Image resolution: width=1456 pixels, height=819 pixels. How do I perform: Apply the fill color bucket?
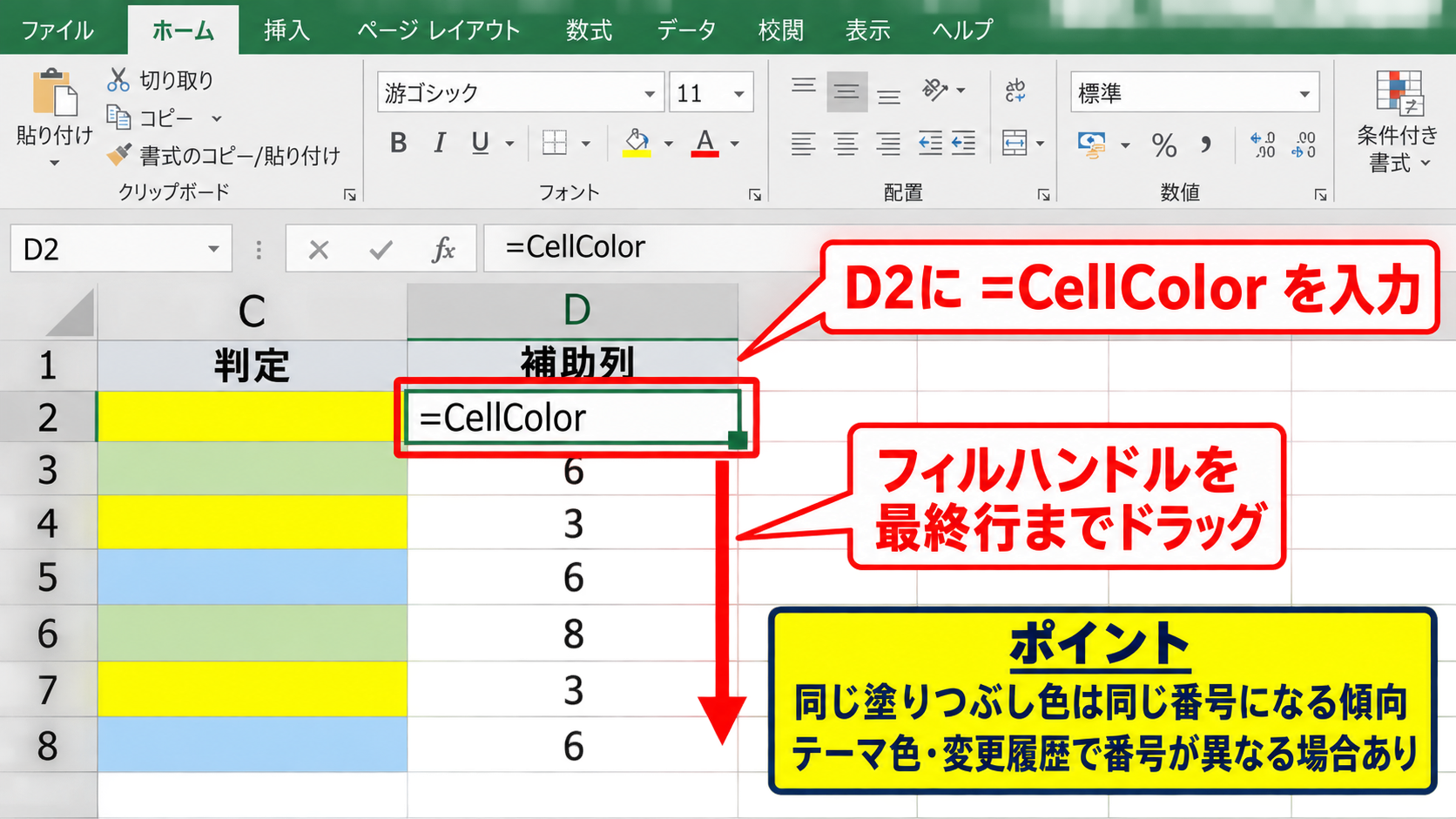637,143
